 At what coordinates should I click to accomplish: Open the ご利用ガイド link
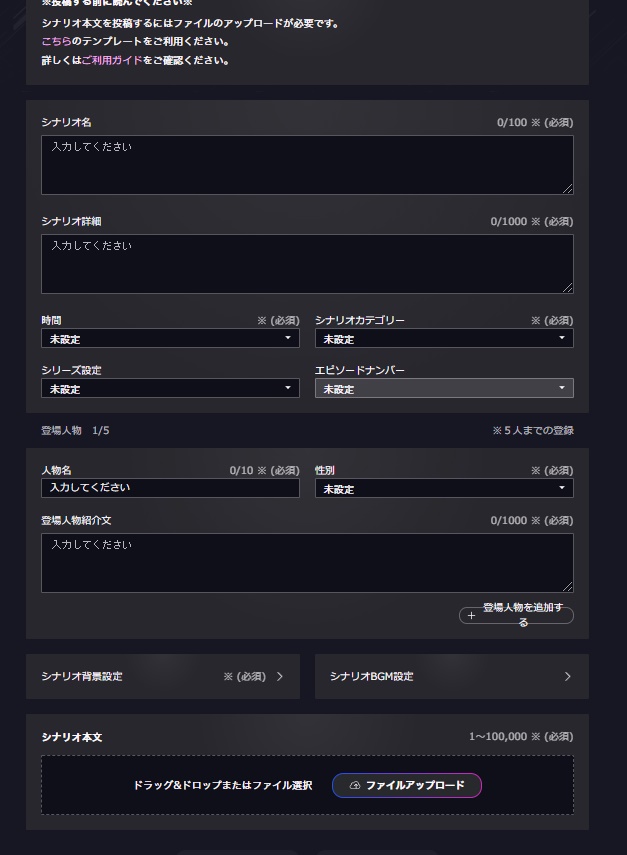pos(111,61)
